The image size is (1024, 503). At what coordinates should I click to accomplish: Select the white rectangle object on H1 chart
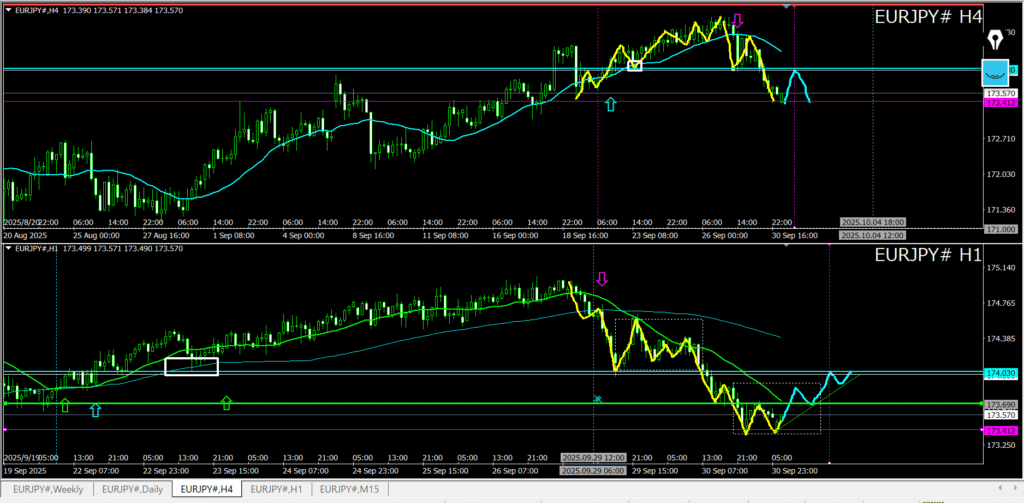coord(191,366)
